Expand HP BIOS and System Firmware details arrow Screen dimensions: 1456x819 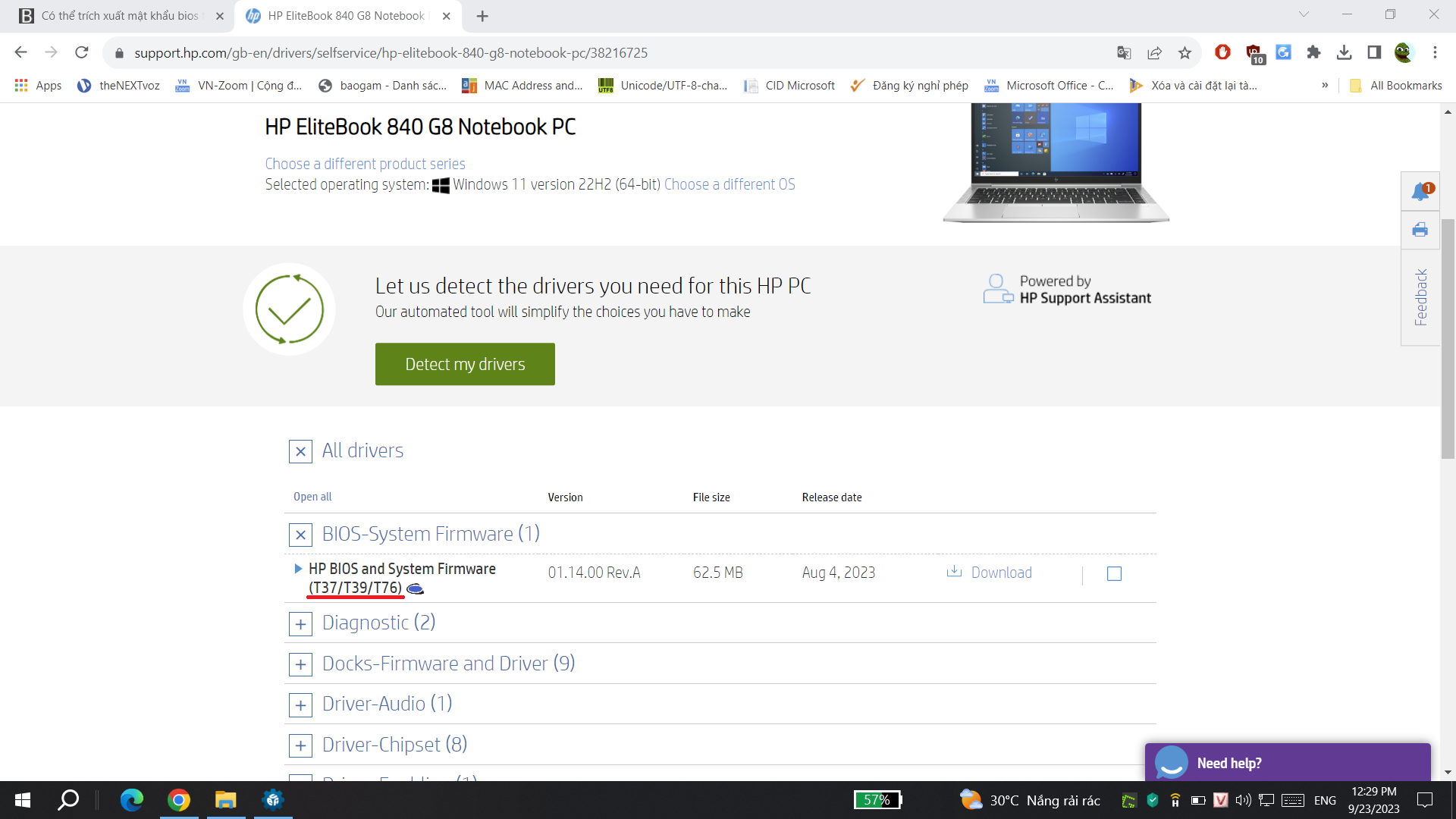click(x=298, y=569)
